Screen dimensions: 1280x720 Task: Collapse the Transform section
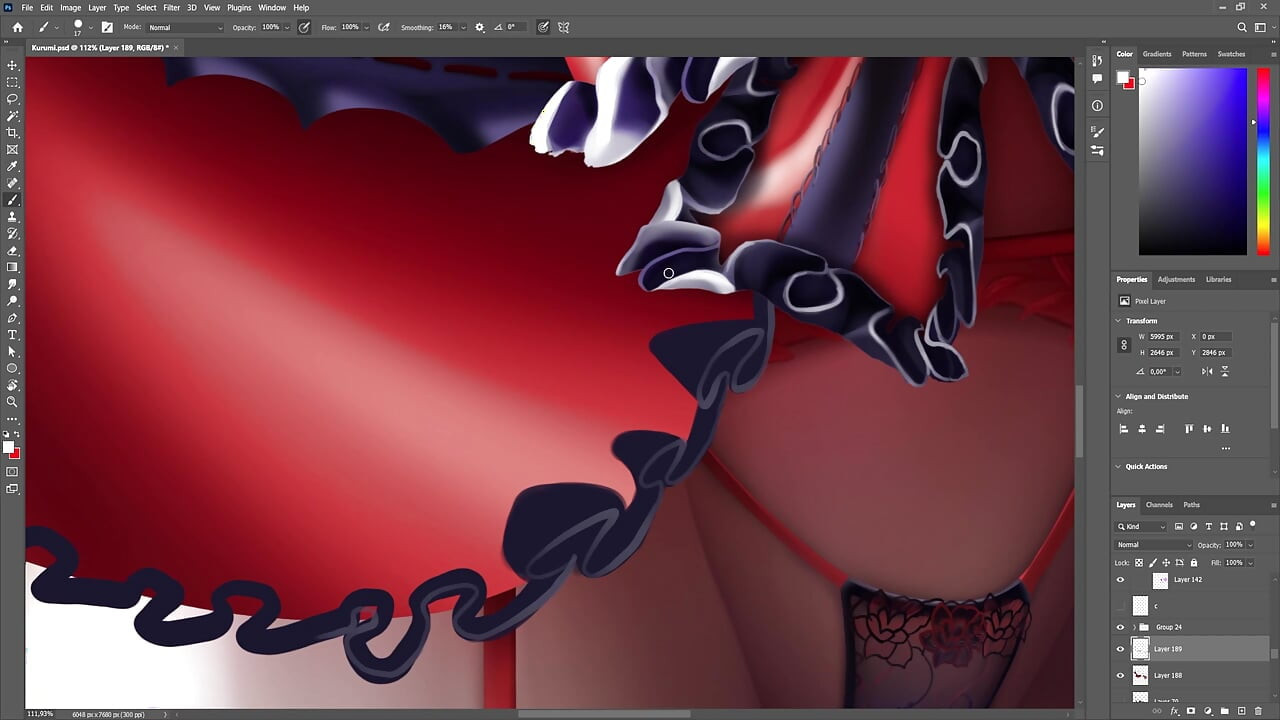(x=1119, y=321)
